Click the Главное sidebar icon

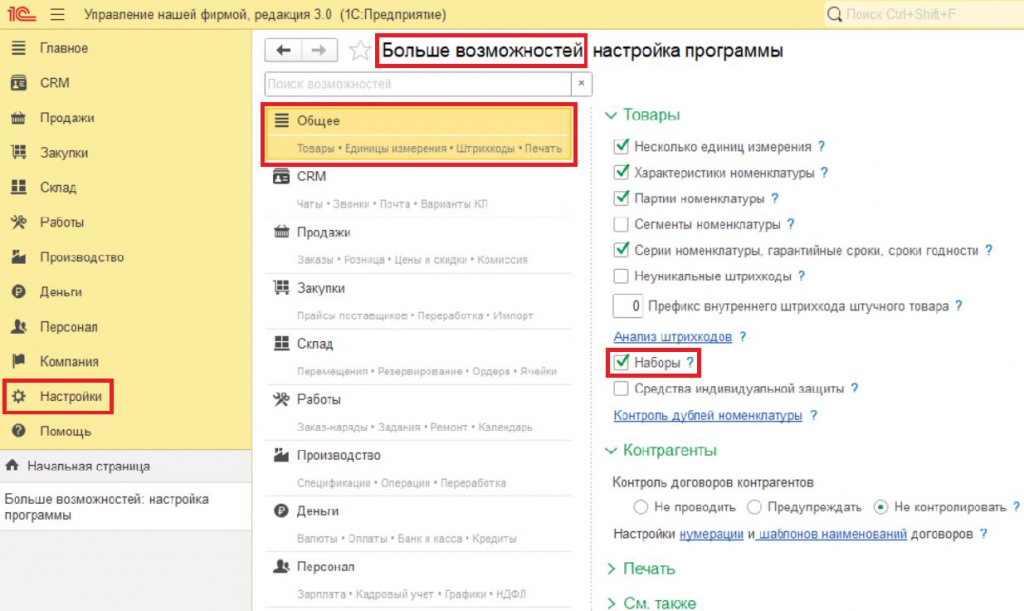pos(18,48)
